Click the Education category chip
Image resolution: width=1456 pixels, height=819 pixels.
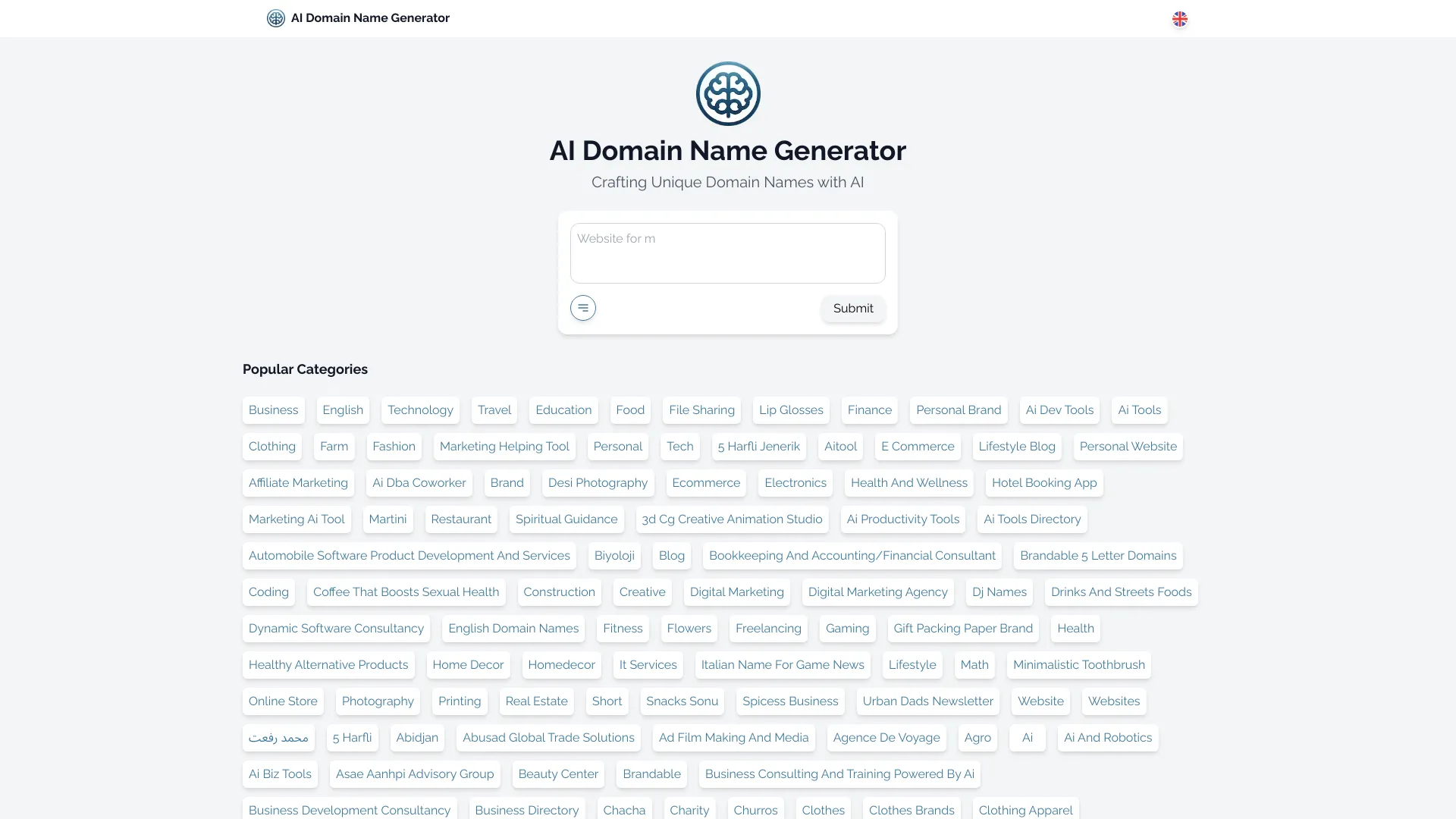coord(563,410)
